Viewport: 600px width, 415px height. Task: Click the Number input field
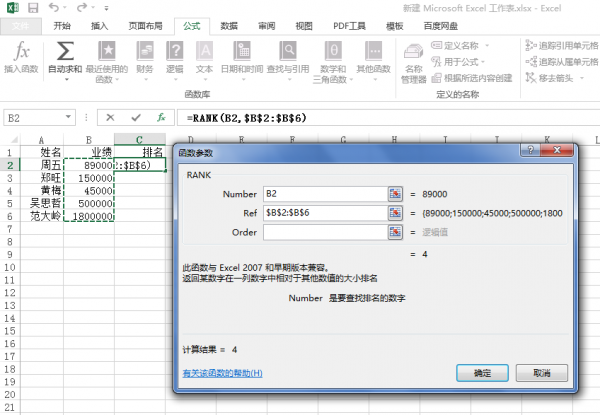[326, 194]
